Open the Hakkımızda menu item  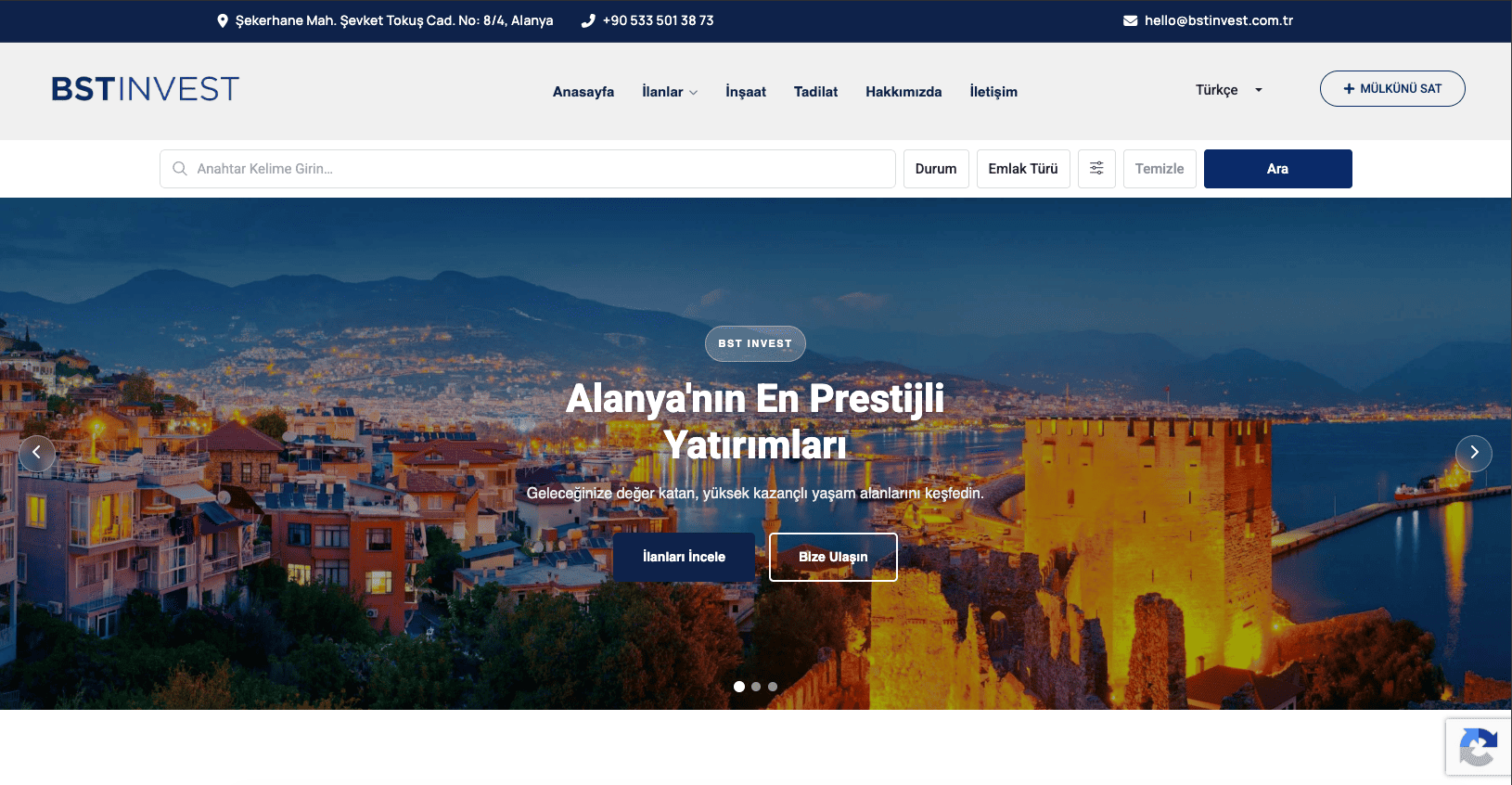coord(903,92)
